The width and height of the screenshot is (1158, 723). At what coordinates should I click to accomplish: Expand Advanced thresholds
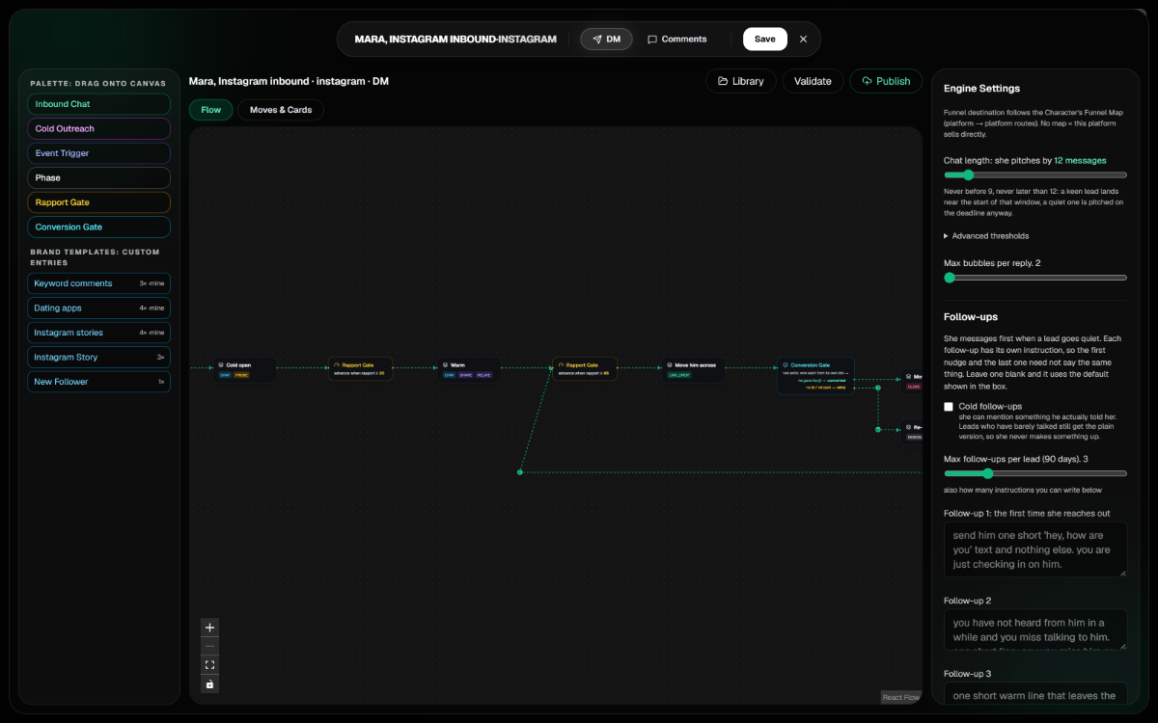987,236
